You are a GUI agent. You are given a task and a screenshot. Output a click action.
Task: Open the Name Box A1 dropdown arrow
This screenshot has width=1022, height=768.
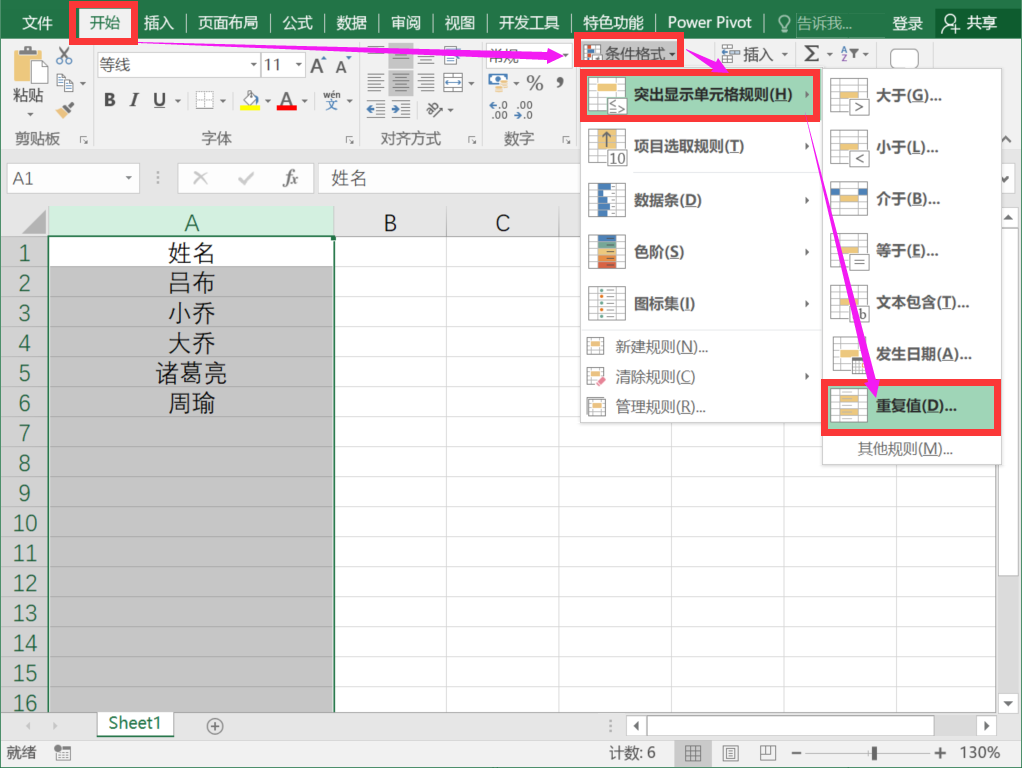(x=128, y=178)
